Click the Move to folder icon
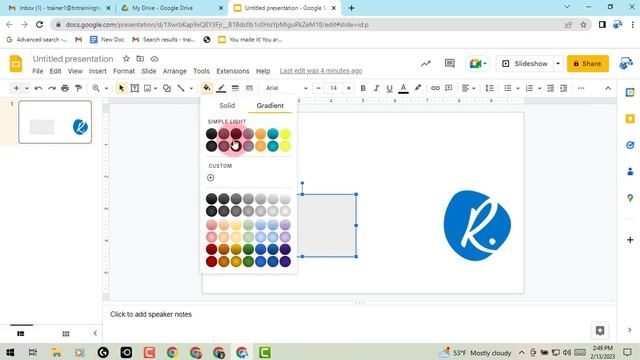Screen dimensions: 640x360 (x=140, y=58)
